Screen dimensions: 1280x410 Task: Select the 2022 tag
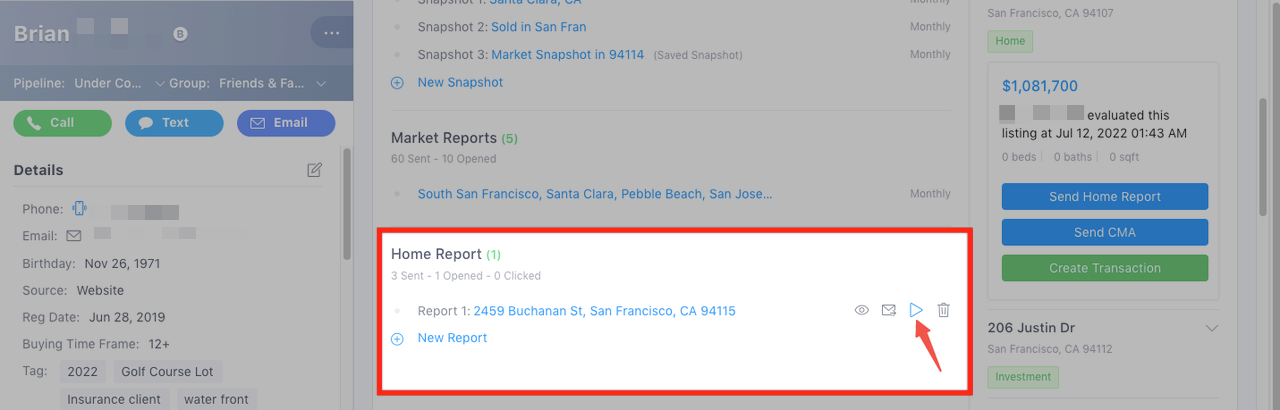point(82,371)
